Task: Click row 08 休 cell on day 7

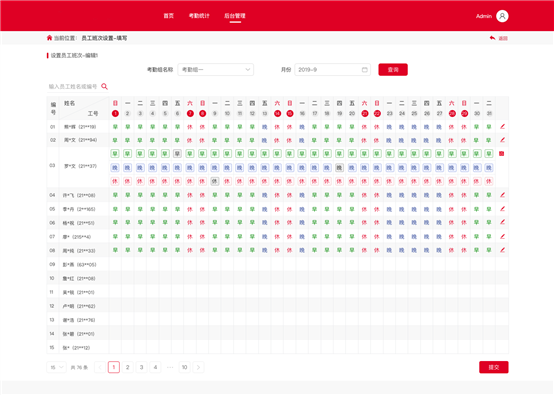Action: point(190,250)
